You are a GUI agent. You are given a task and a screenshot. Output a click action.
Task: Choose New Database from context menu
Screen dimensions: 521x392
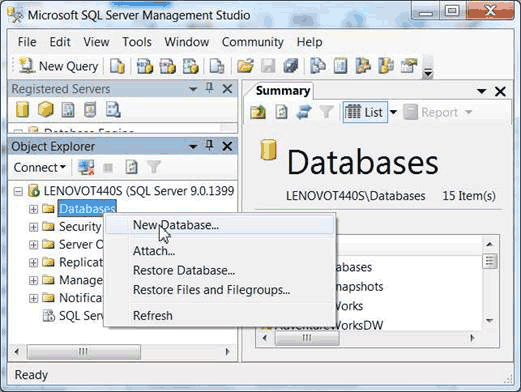coord(220,225)
